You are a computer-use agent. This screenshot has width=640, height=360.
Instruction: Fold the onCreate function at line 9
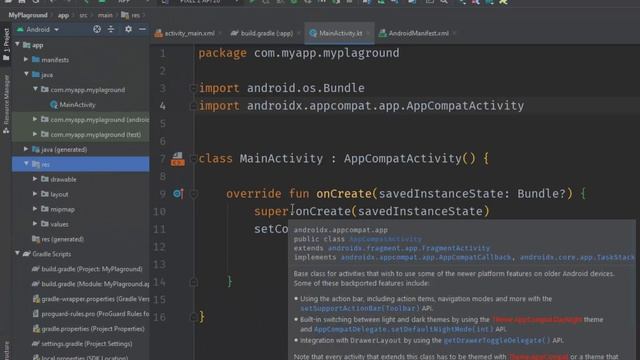tap(194, 194)
